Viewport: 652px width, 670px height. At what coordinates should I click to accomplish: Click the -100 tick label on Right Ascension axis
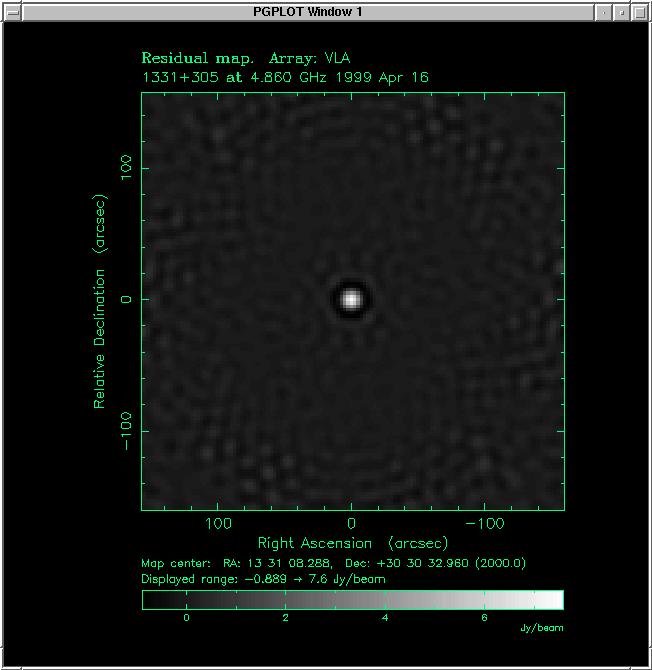click(484, 523)
